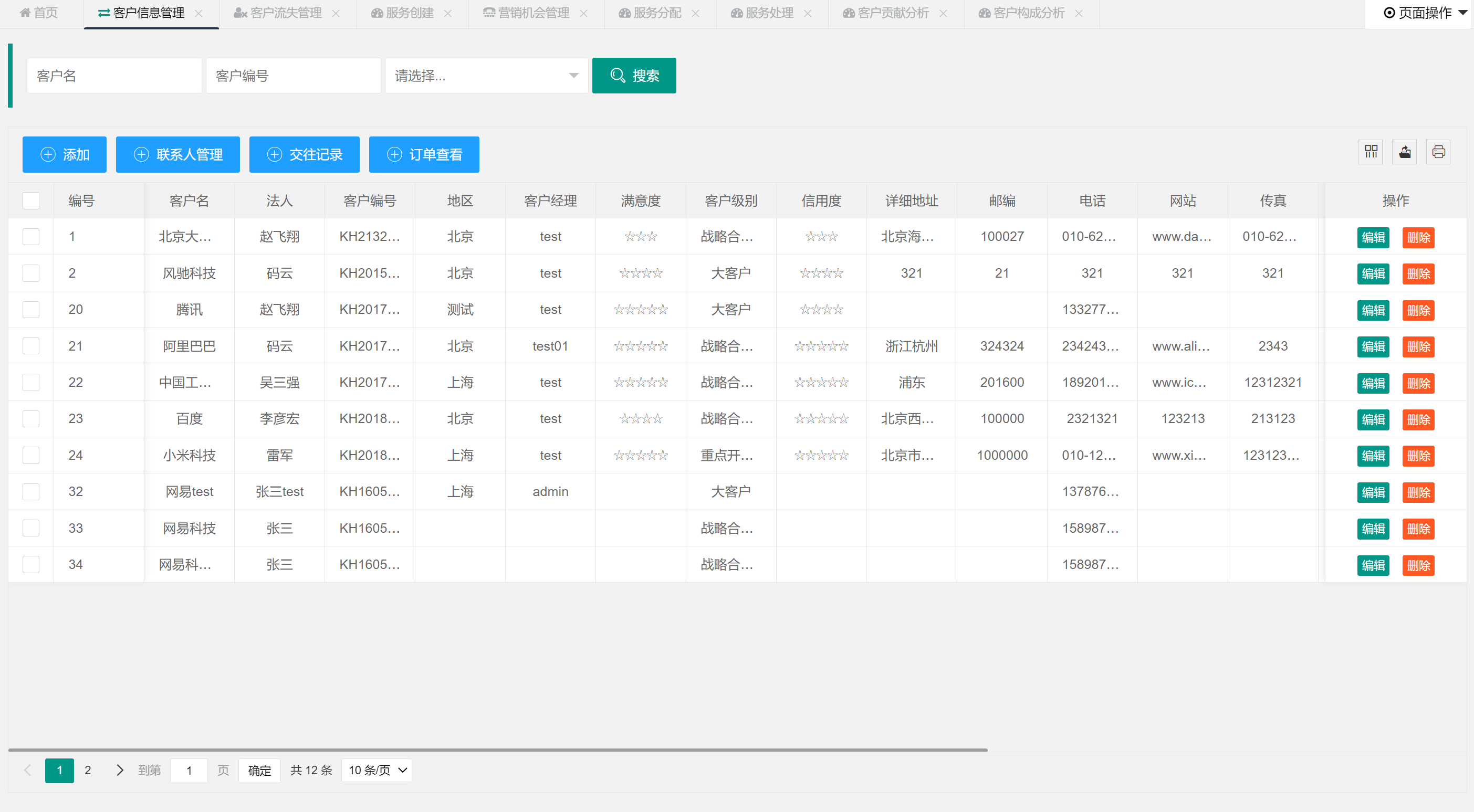Click the 浙江杭州 address cell
Image resolution: width=1474 pixels, height=812 pixels.
(912, 346)
